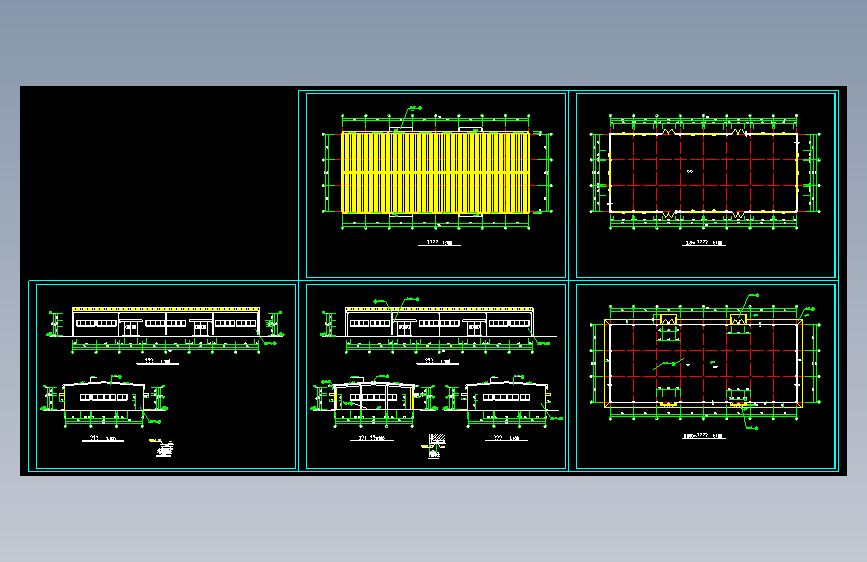Click the title label beneath the bottom-right floor plan
This screenshot has width=867, height=562.
click(704, 436)
